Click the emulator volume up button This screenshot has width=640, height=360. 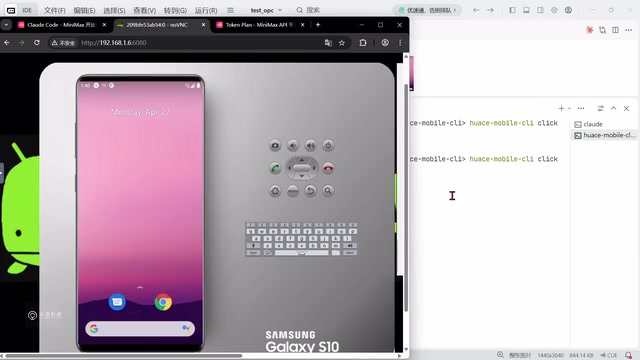tap(311, 145)
